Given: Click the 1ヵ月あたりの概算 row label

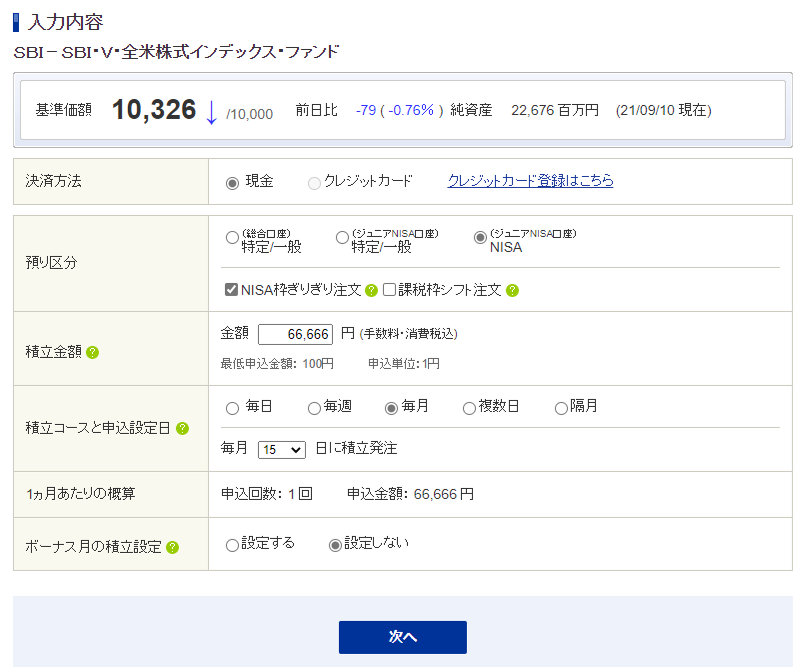Looking at the screenshot, I should (80, 494).
